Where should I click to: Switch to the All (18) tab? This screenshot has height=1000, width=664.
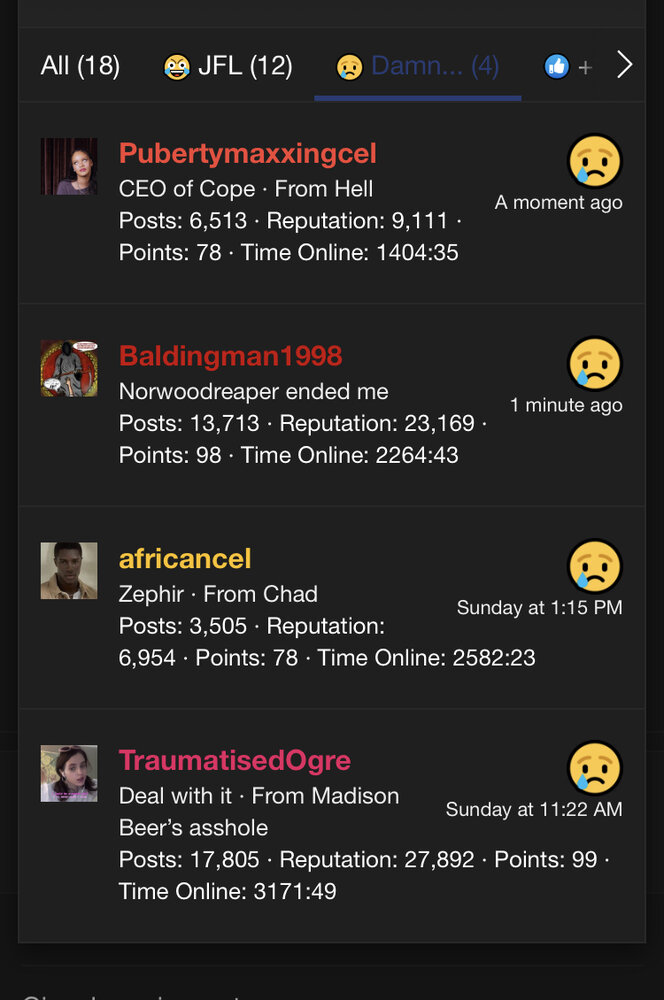pyautogui.click(x=80, y=66)
